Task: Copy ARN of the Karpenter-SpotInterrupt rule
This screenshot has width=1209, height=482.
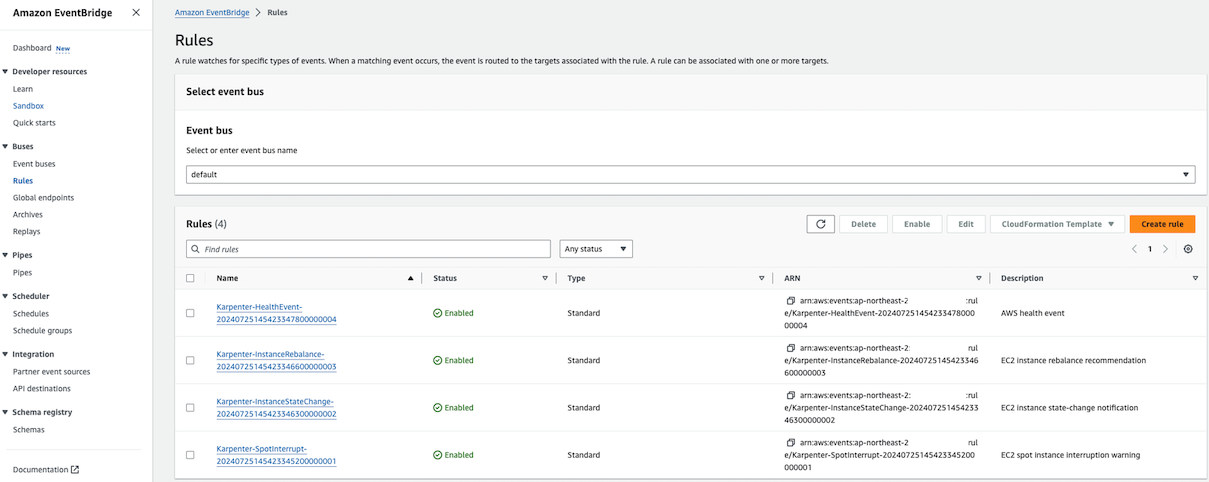Action: pos(790,442)
